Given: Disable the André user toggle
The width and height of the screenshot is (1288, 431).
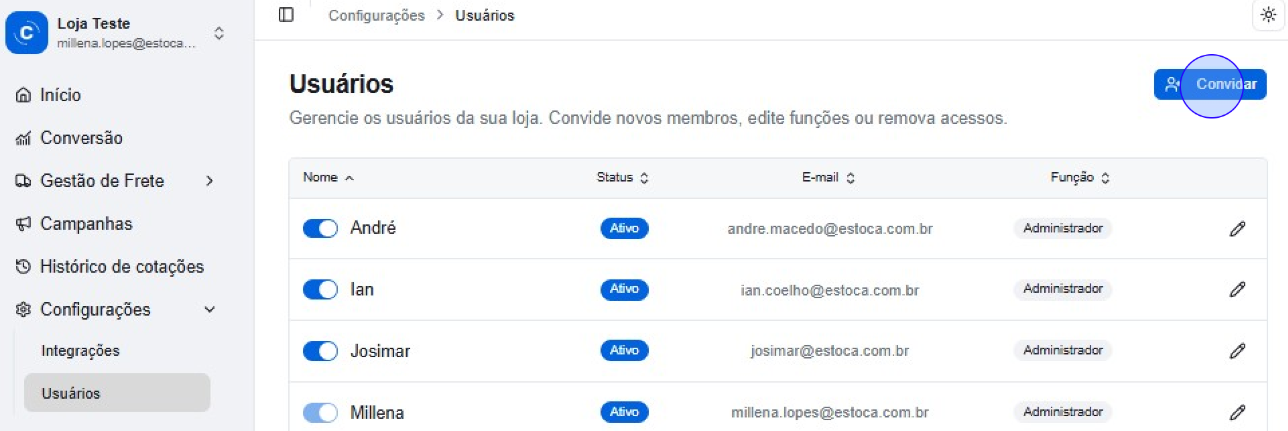Looking at the screenshot, I should pos(320,228).
